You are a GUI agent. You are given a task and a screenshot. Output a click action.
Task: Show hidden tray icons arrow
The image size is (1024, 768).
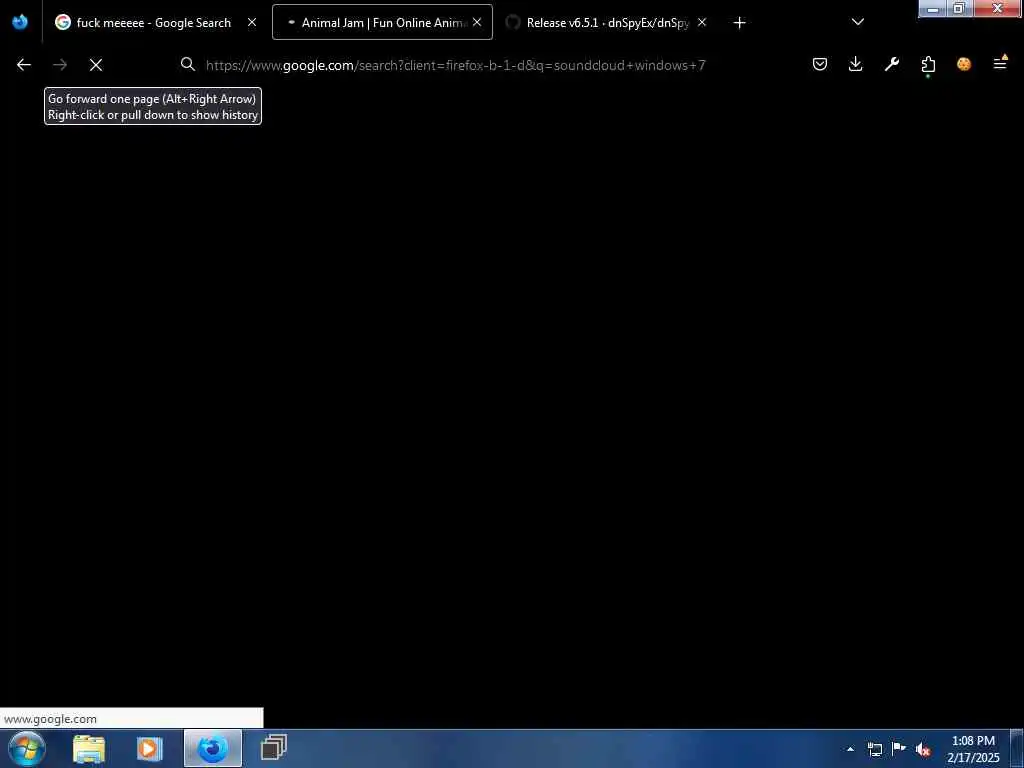pos(850,749)
